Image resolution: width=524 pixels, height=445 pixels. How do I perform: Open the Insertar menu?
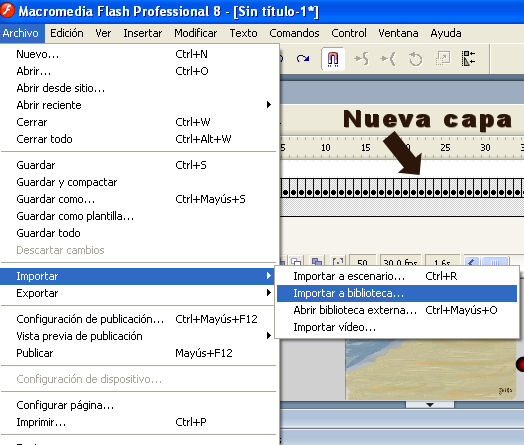tap(142, 33)
